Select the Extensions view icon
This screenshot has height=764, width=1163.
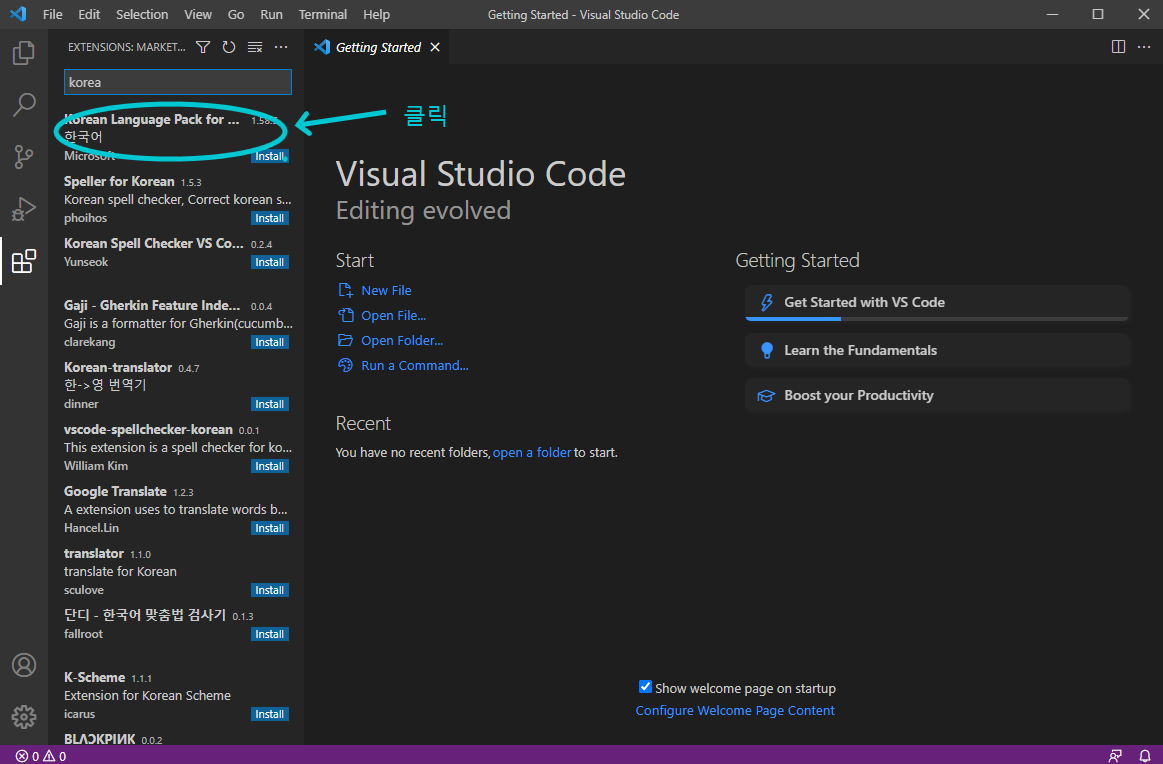(24, 261)
